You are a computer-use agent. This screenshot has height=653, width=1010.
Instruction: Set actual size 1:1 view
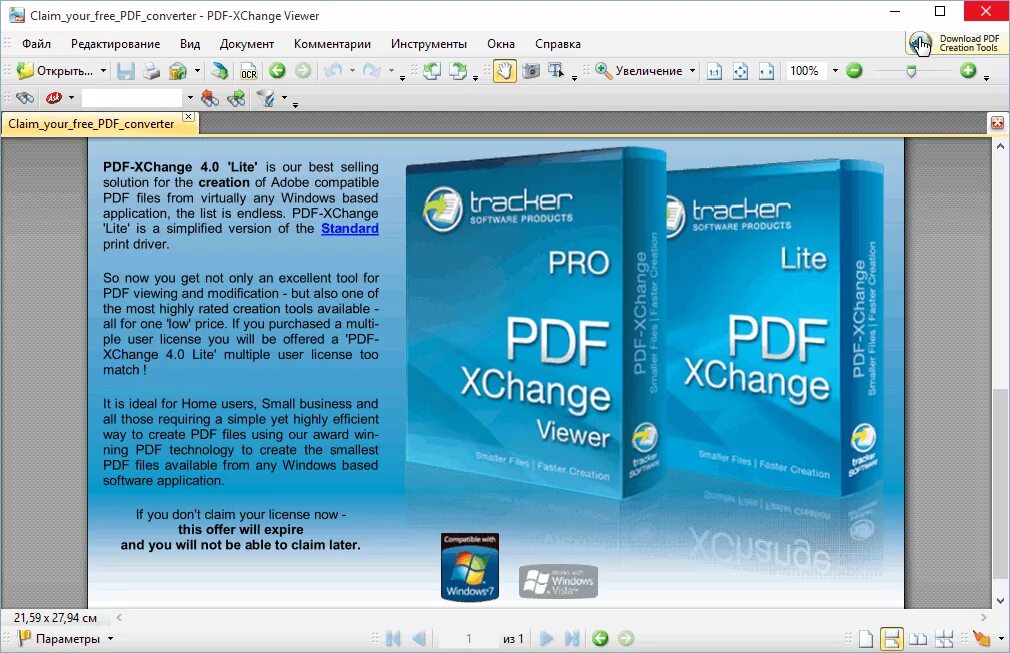click(714, 71)
